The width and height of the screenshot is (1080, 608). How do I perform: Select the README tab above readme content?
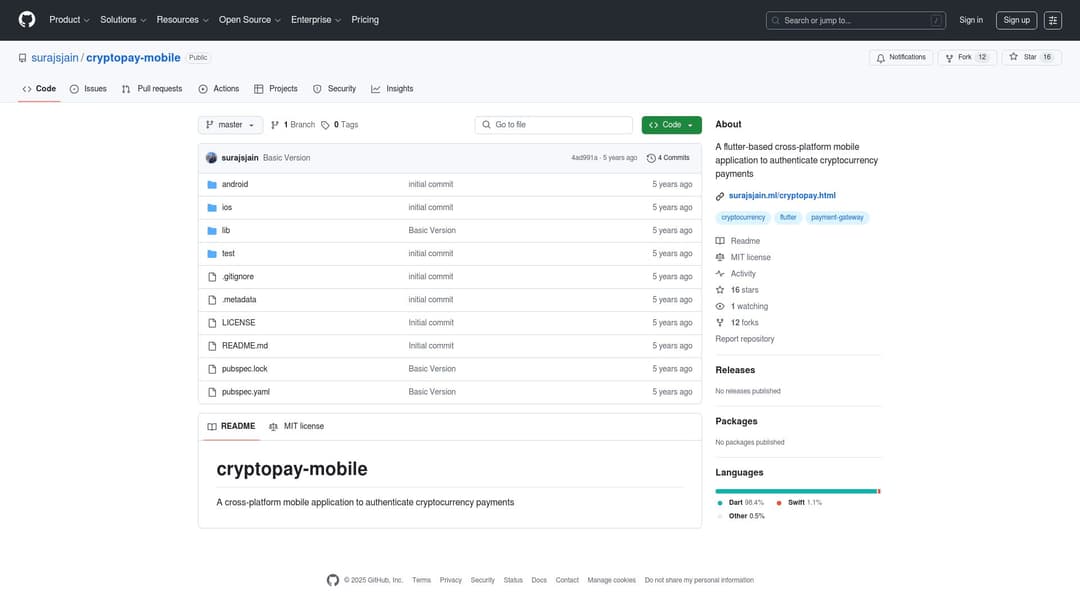click(231, 427)
